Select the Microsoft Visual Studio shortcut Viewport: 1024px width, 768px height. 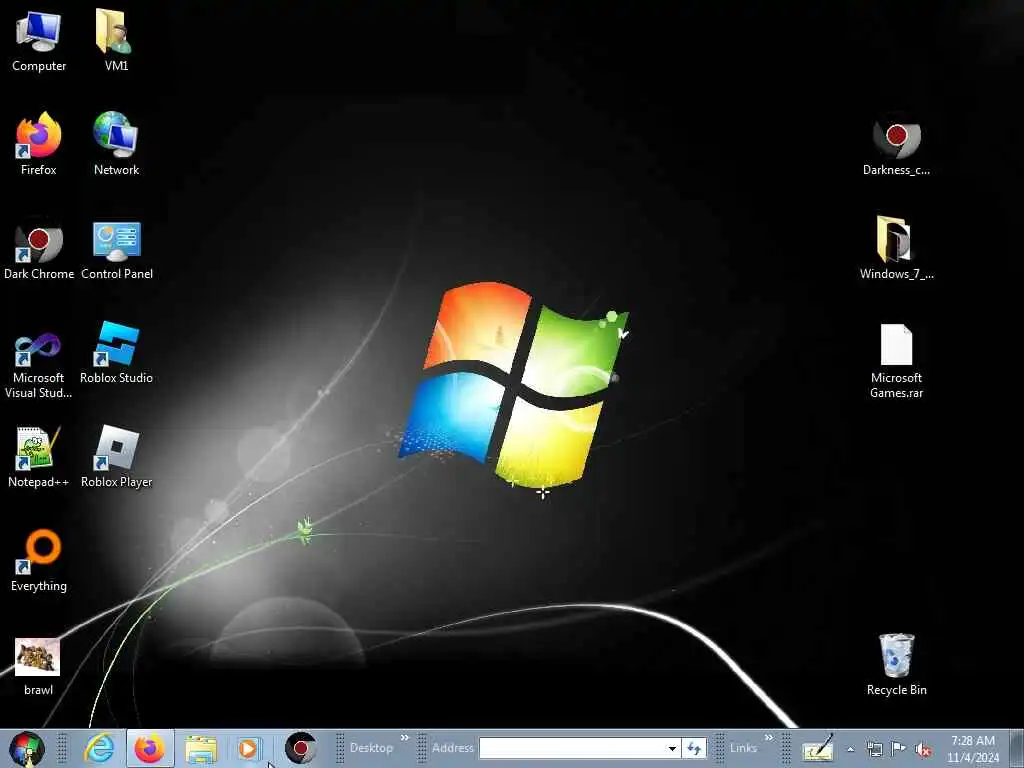(39, 364)
